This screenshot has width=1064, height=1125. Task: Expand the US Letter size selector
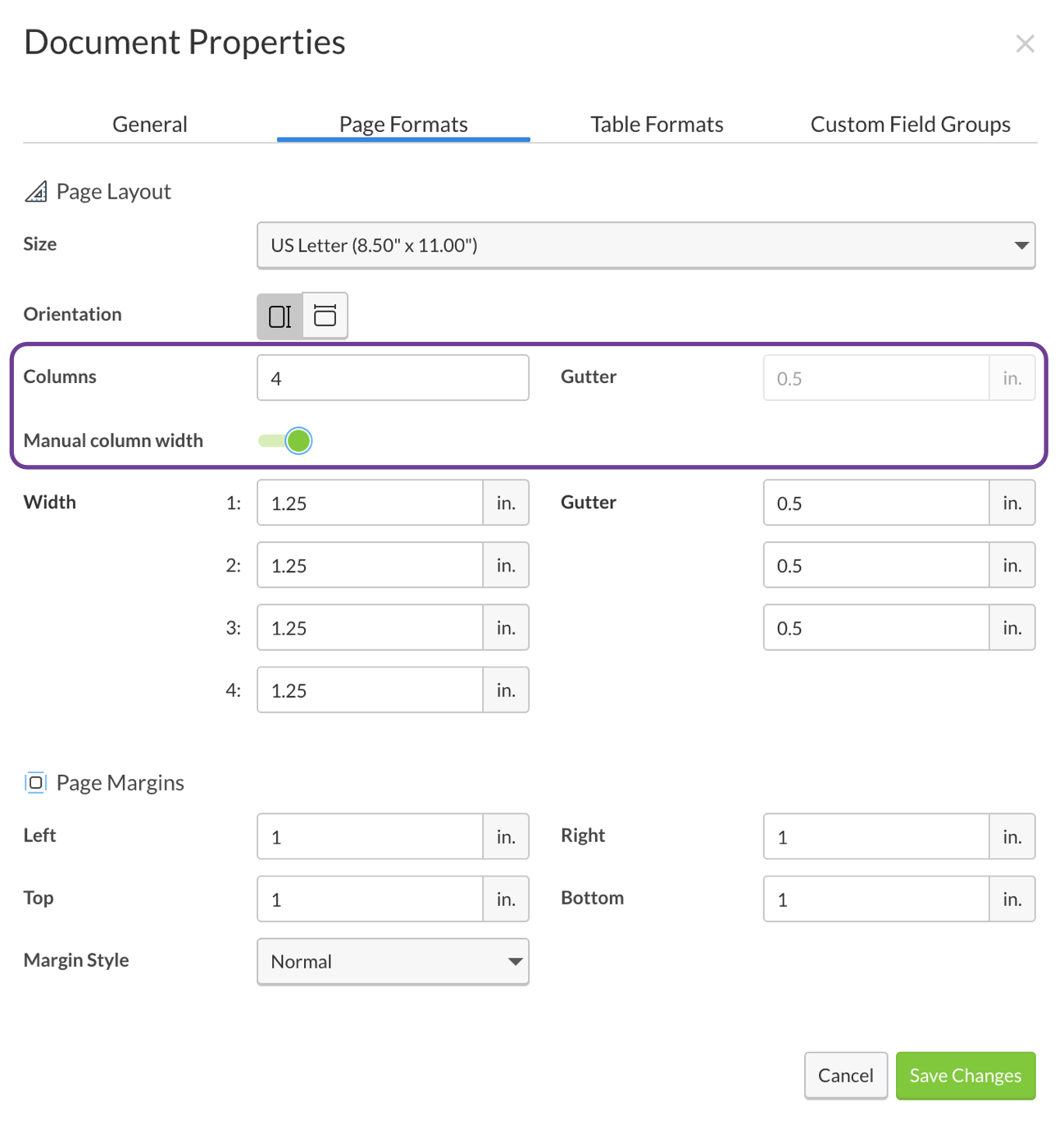coord(1021,245)
